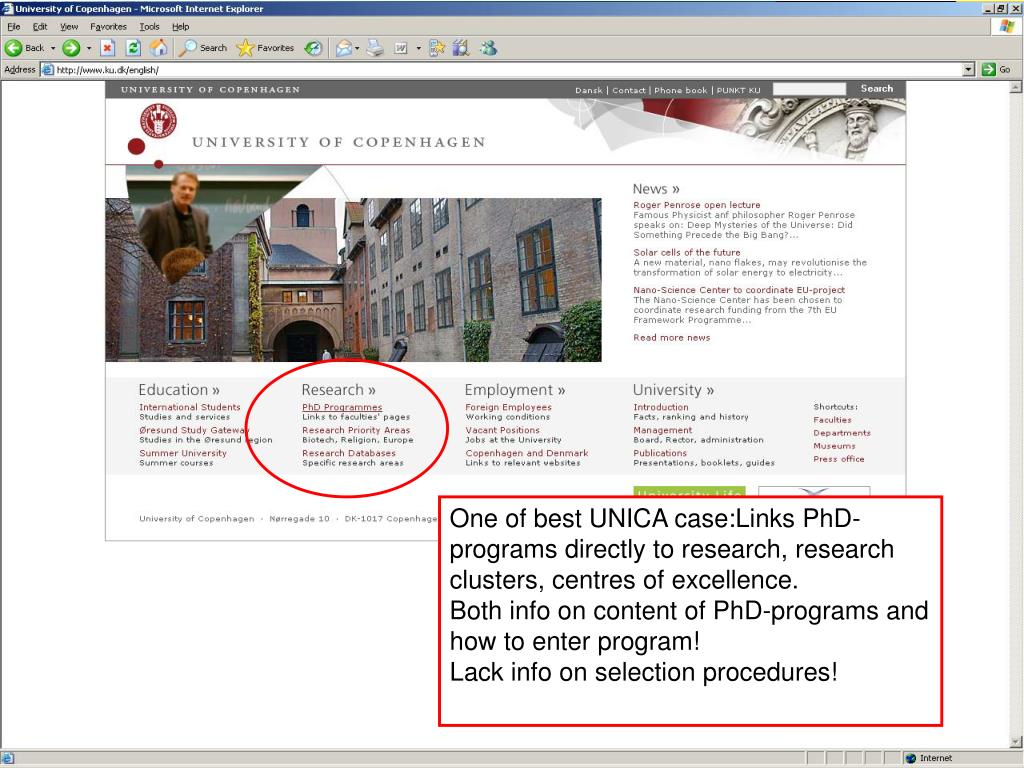Screen dimensions: 1024x768
Task: Expand the Address bar dropdown
Action: click(x=968, y=69)
